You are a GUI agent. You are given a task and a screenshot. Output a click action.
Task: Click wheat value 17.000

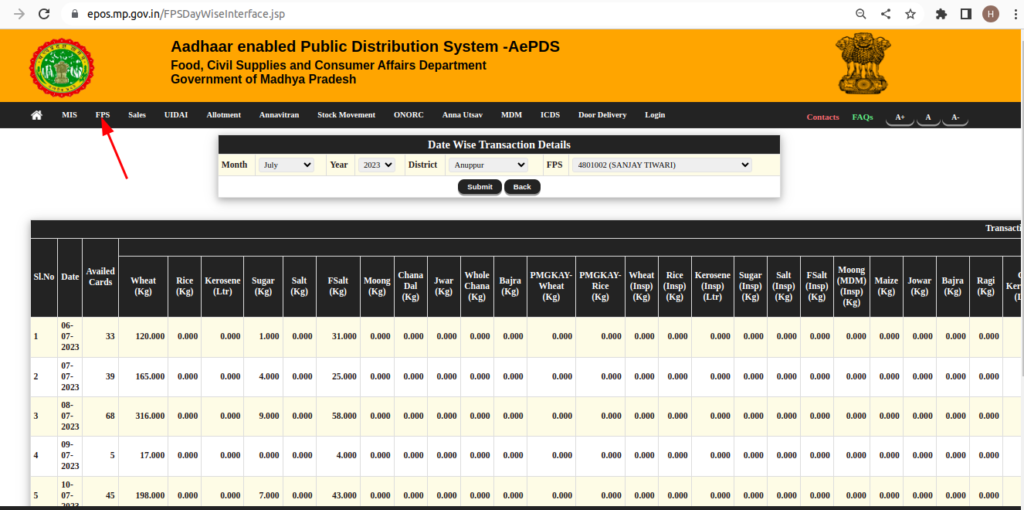click(x=152, y=456)
